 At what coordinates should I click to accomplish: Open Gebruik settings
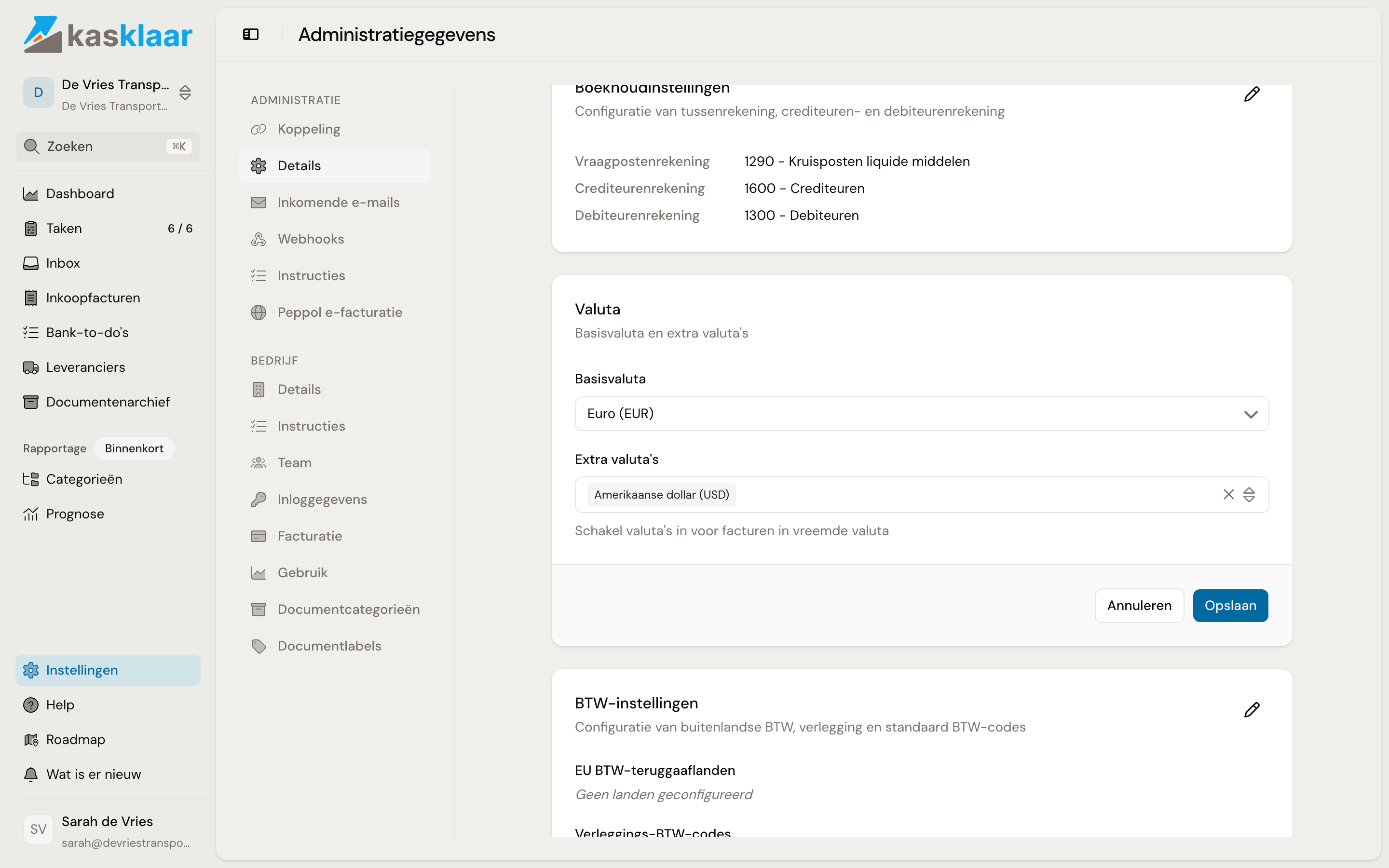335,573
